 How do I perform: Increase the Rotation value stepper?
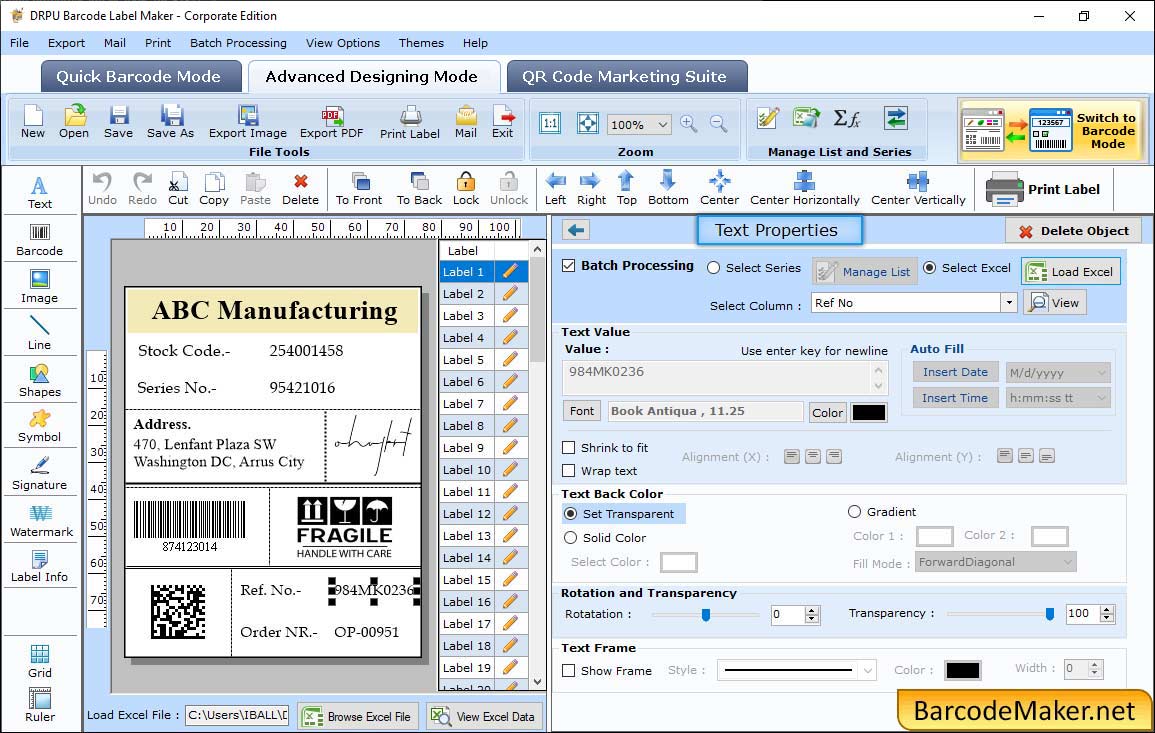(x=812, y=610)
